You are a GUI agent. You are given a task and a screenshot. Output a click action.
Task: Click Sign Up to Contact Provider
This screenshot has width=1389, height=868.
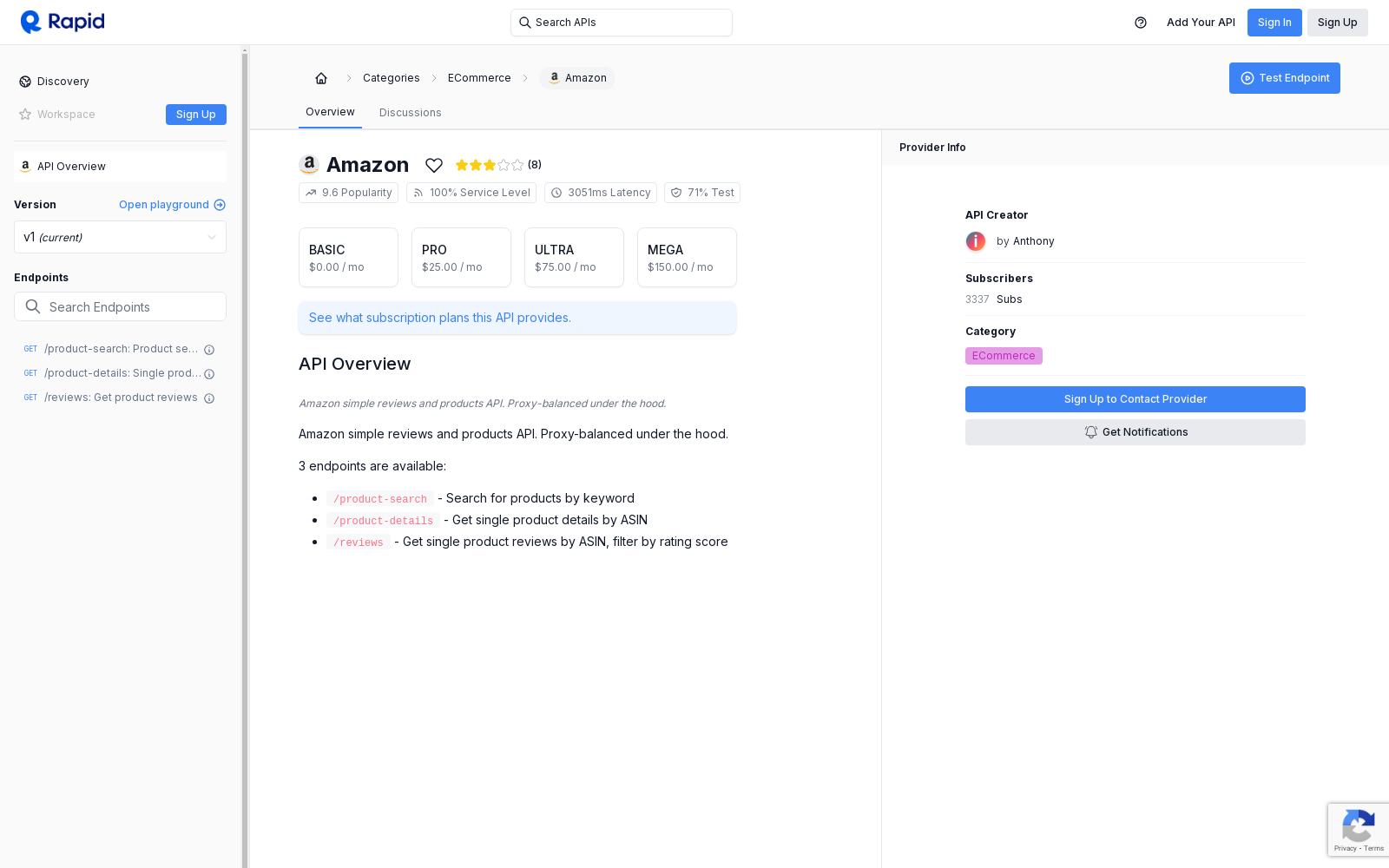coord(1136,399)
